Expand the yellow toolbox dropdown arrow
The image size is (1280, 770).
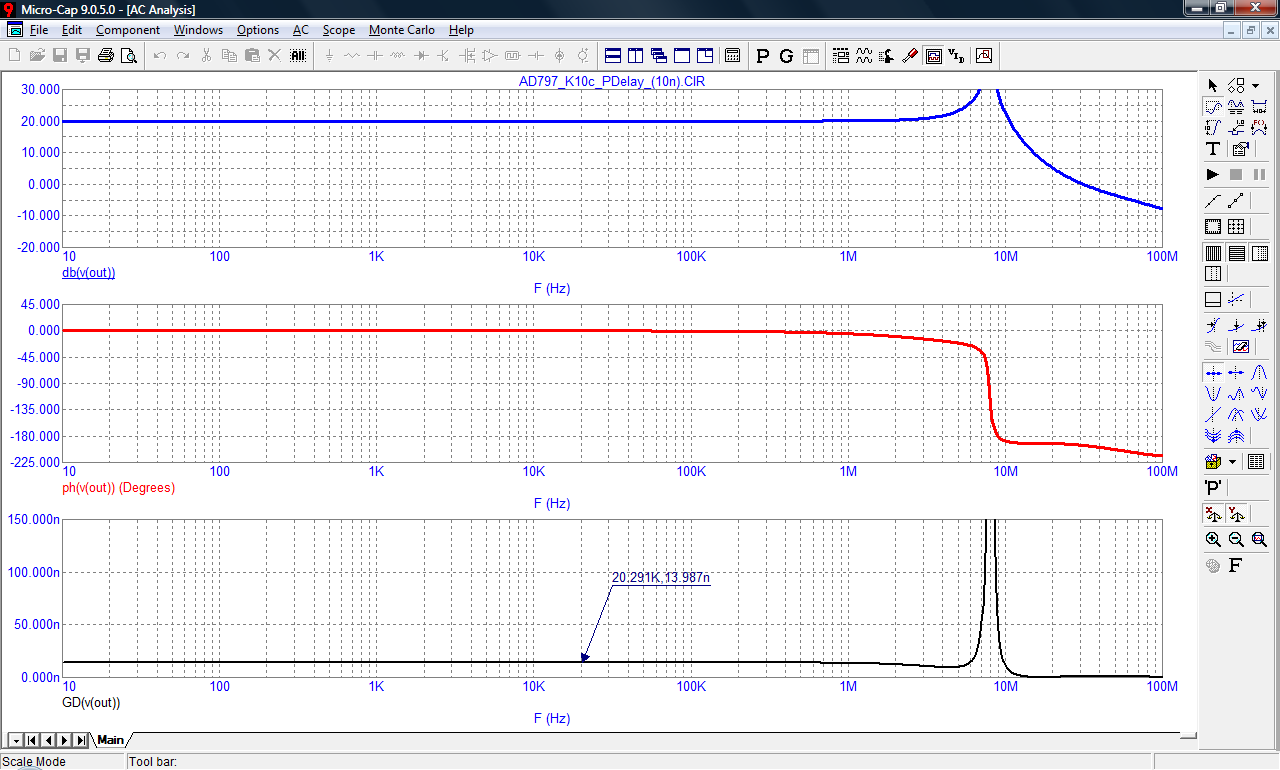[x=1232, y=461]
